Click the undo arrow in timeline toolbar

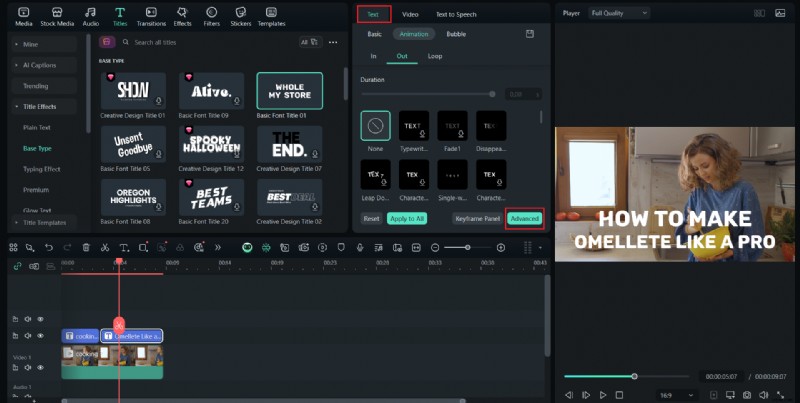click(x=48, y=247)
